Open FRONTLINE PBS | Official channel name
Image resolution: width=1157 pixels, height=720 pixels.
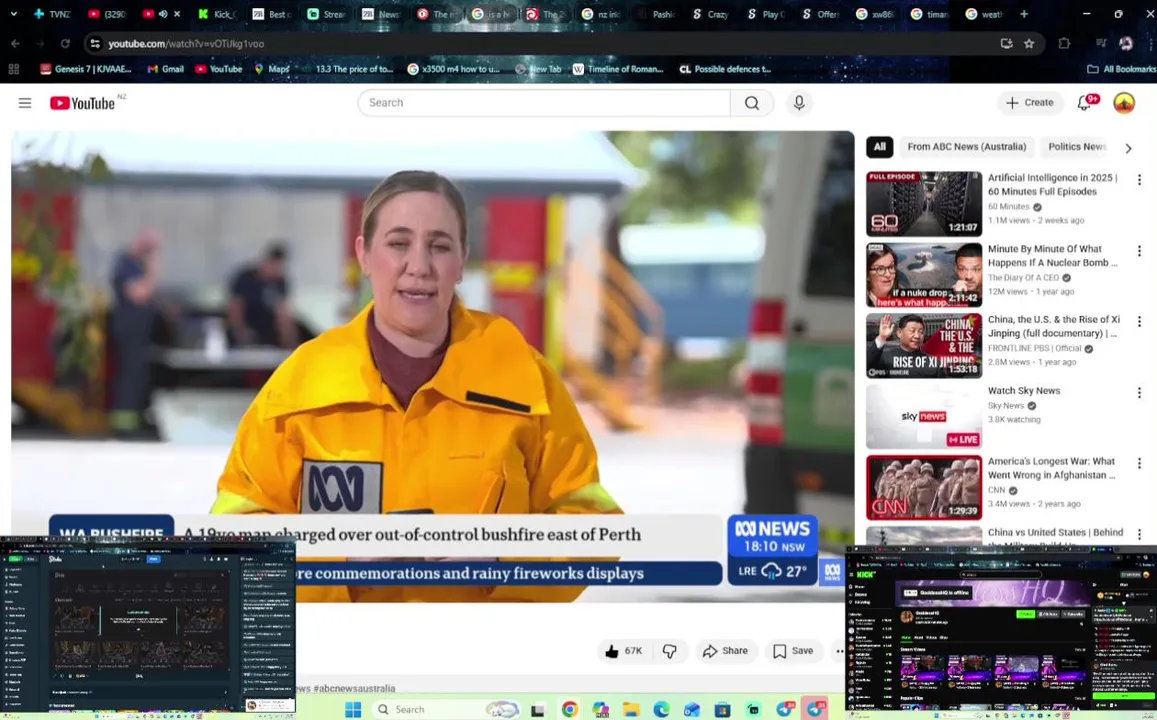[x=1035, y=348]
